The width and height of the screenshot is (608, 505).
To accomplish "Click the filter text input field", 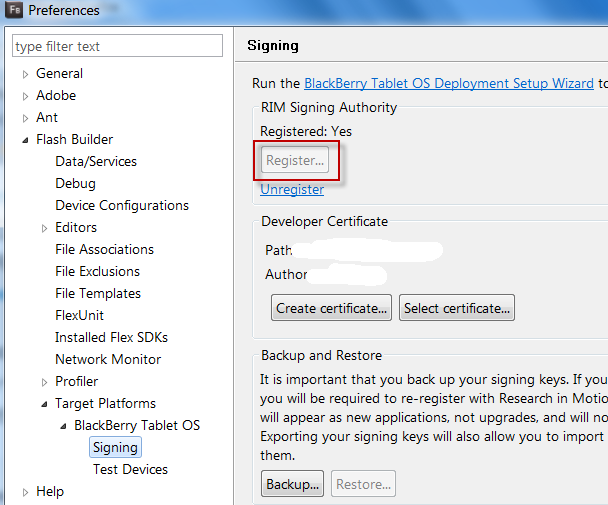I will point(117,46).
